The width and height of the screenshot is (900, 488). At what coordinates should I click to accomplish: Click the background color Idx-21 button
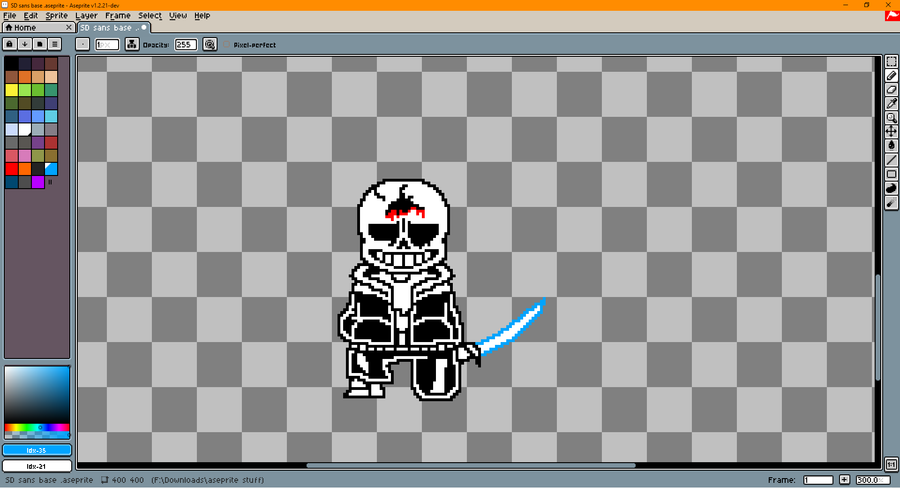coord(37,466)
